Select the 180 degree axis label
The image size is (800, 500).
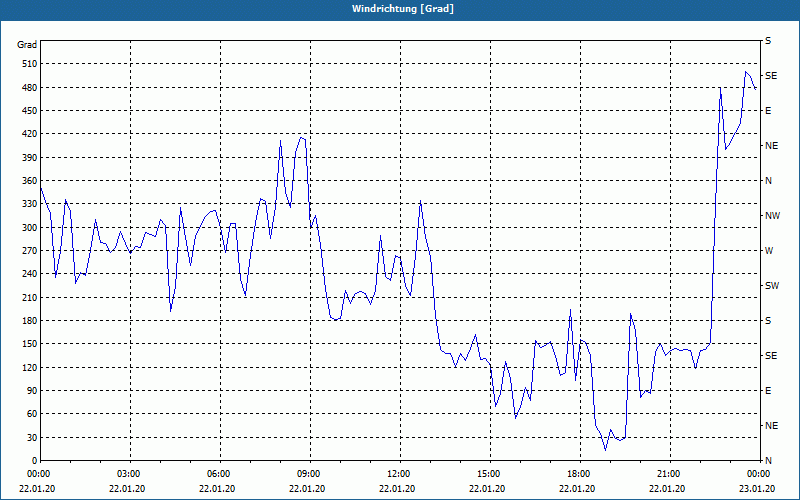point(31,321)
